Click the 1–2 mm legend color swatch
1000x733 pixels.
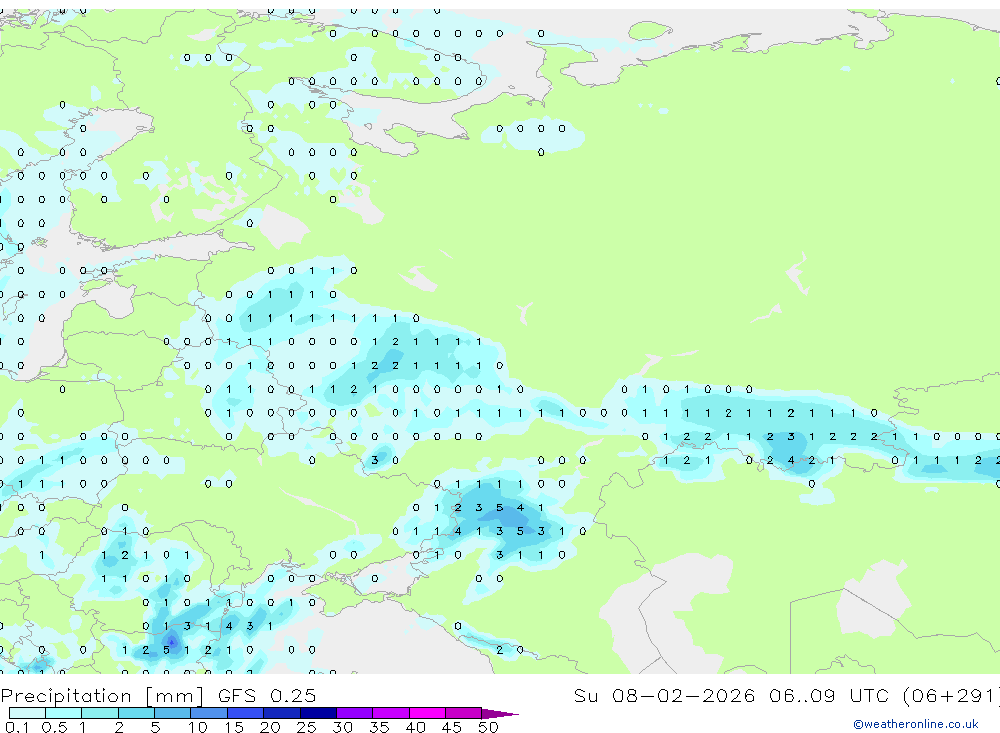pyautogui.click(x=99, y=713)
